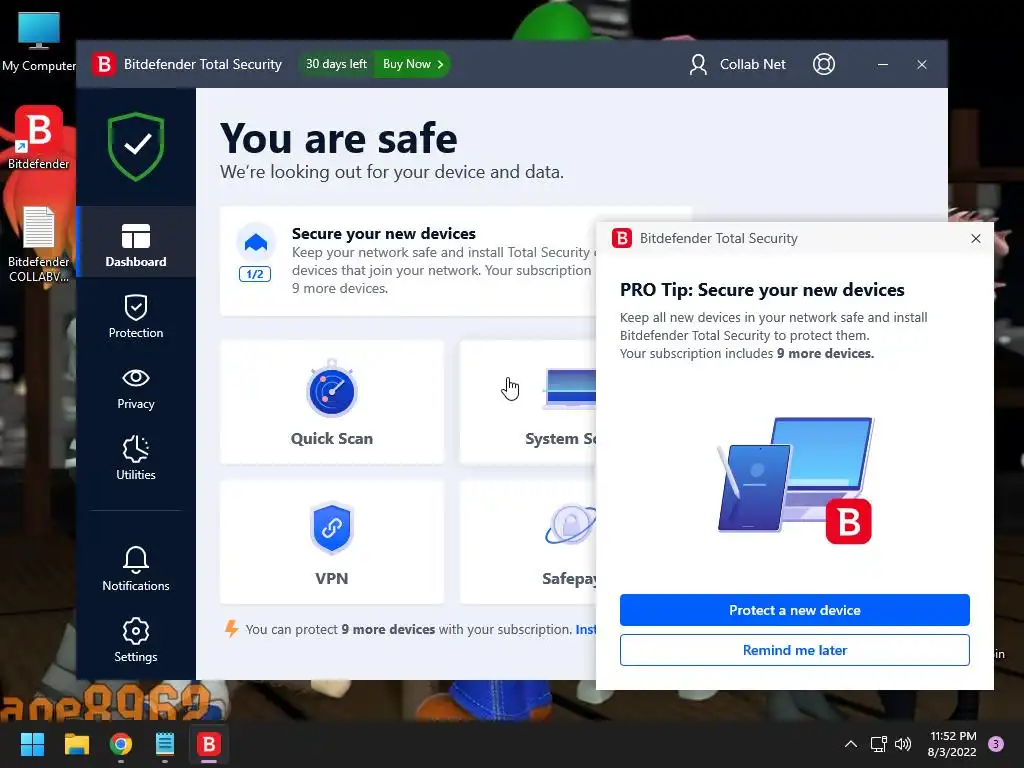
Task: Click the Buy Now button
Action: [413, 64]
